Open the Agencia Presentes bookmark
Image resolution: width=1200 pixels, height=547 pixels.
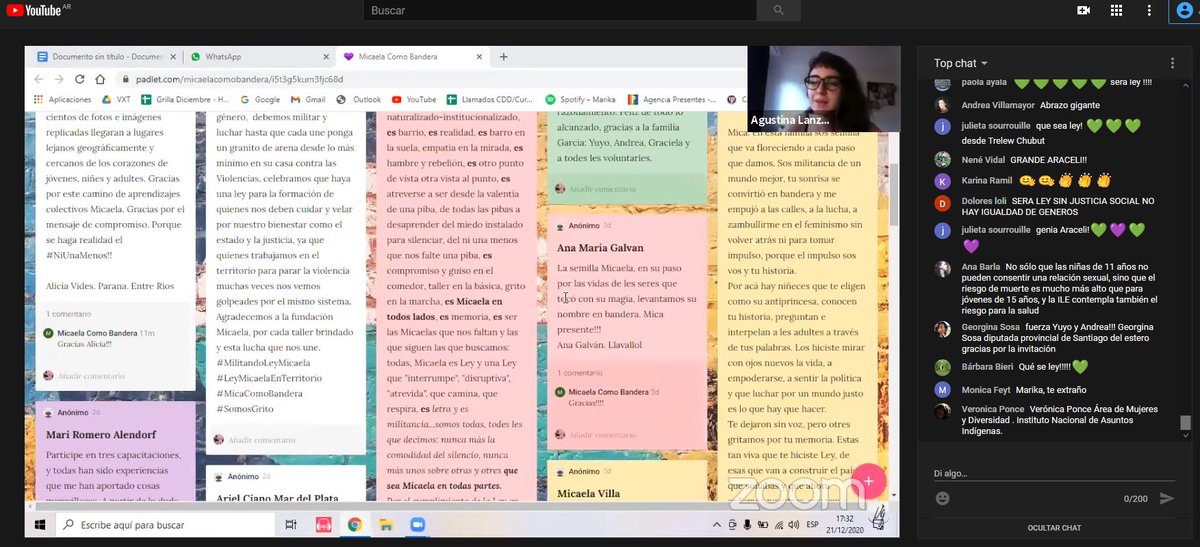coord(672,99)
